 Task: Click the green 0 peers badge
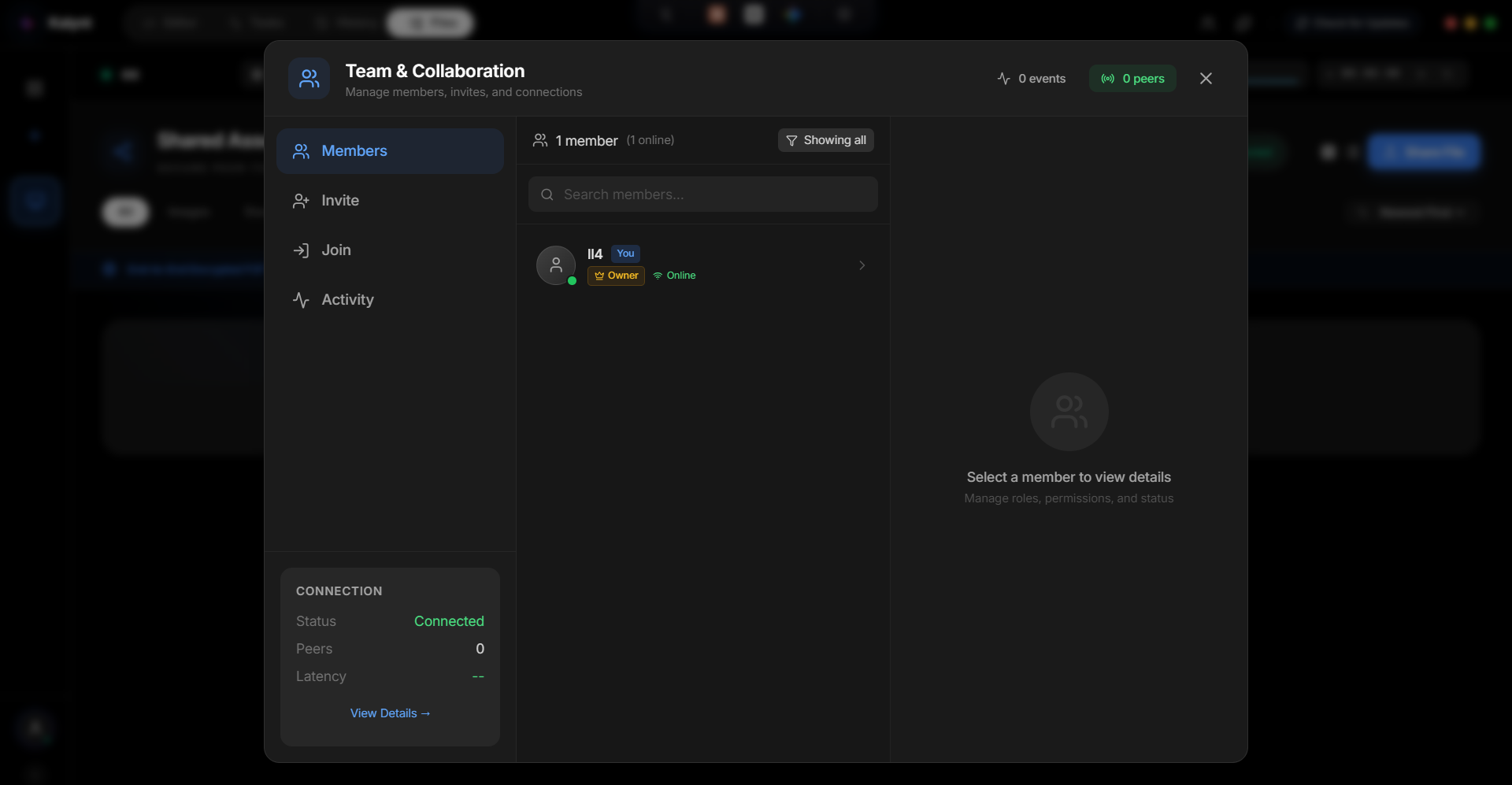[x=1132, y=79]
